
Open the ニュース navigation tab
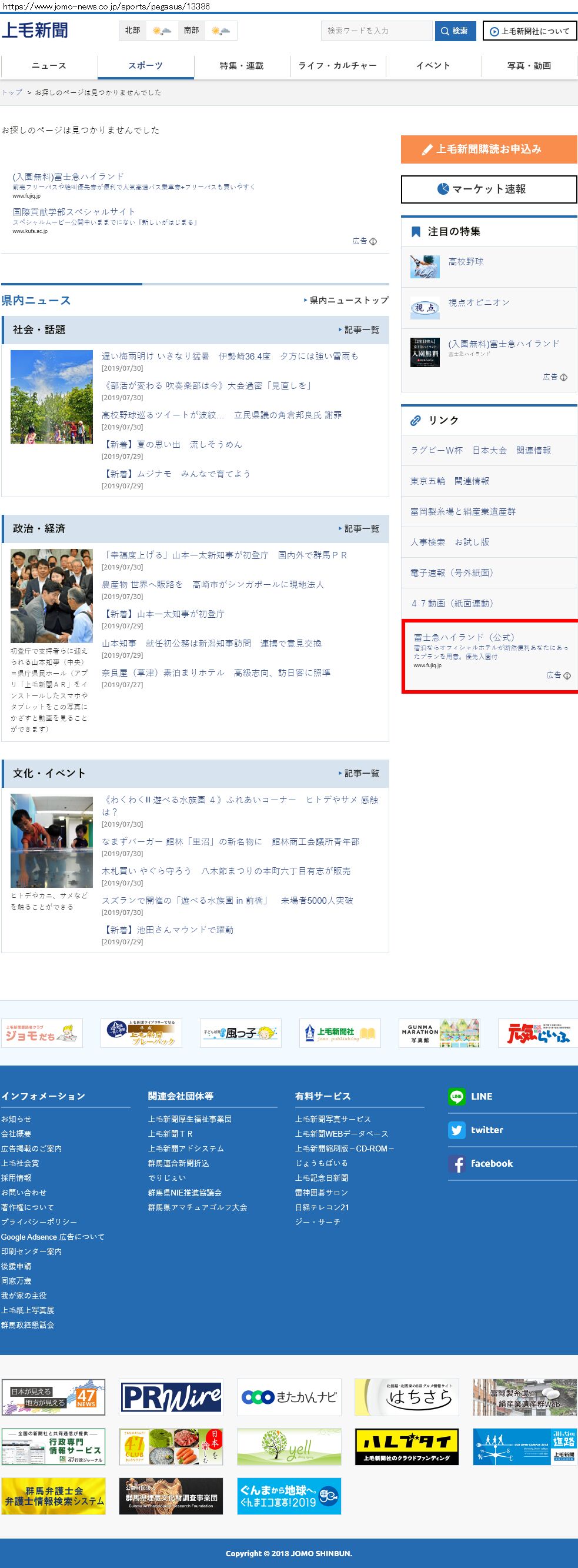tap(49, 66)
